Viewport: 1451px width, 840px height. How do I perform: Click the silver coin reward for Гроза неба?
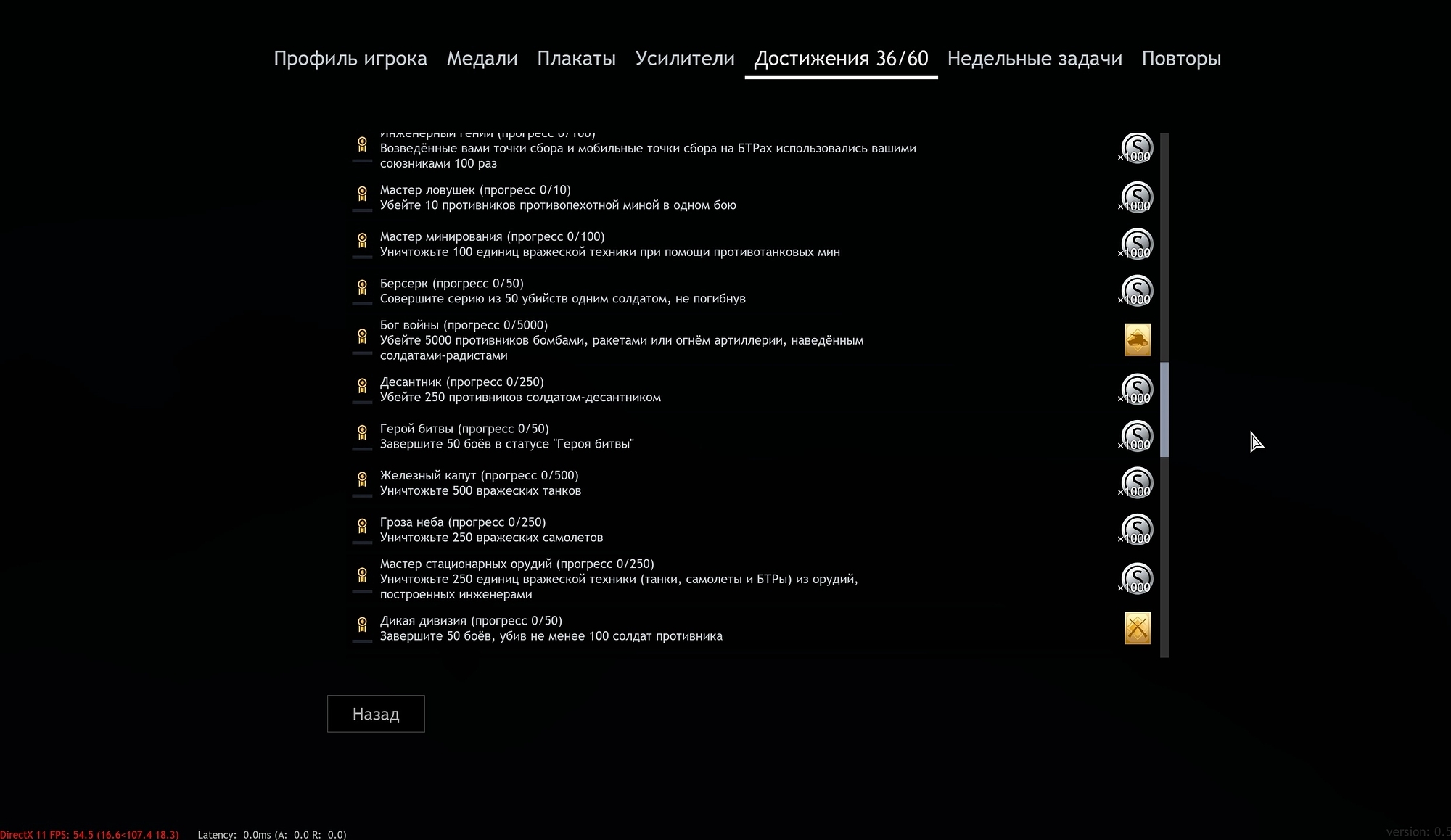[x=1136, y=530]
